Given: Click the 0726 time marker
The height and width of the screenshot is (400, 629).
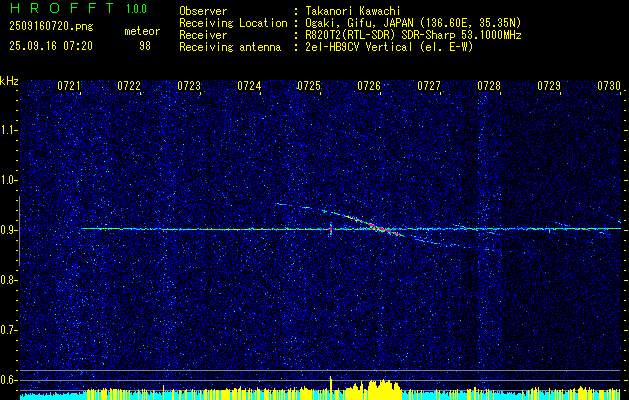Looking at the screenshot, I should (369, 86).
